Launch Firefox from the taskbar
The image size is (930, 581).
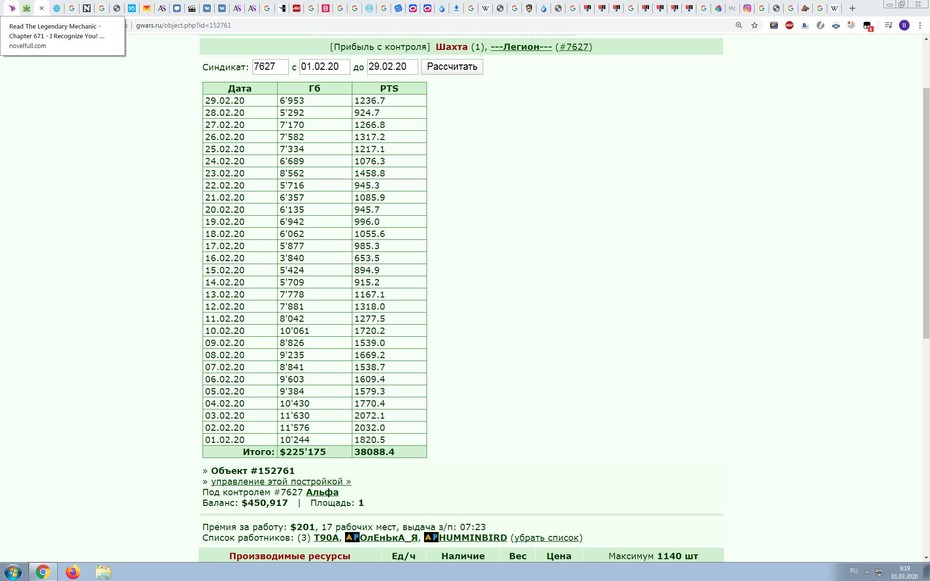coord(73,572)
